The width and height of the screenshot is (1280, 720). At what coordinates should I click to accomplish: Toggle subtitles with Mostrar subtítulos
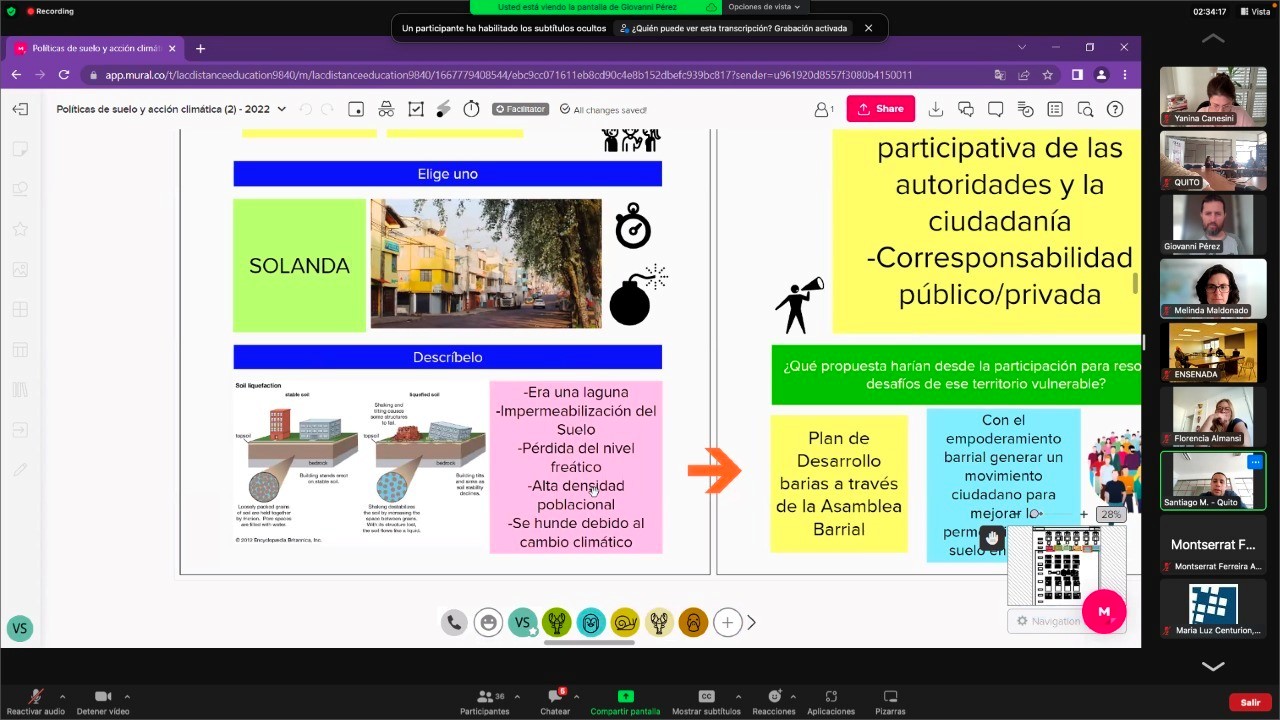point(706,702)
